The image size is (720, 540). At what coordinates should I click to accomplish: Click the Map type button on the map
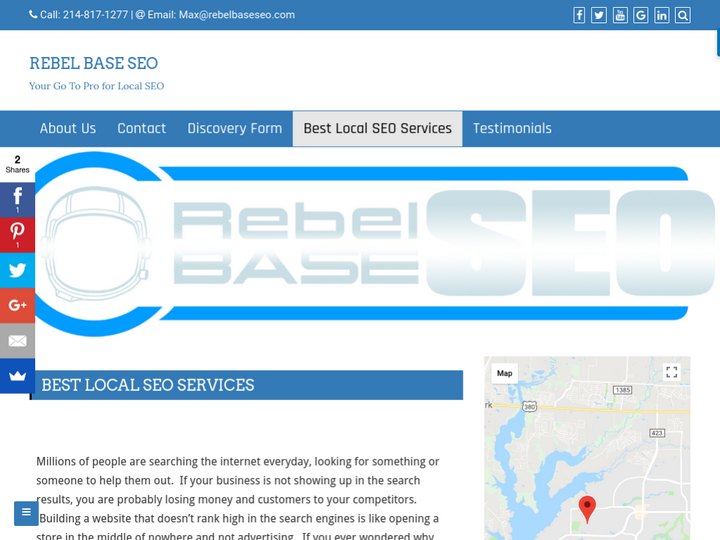point(504,373)
